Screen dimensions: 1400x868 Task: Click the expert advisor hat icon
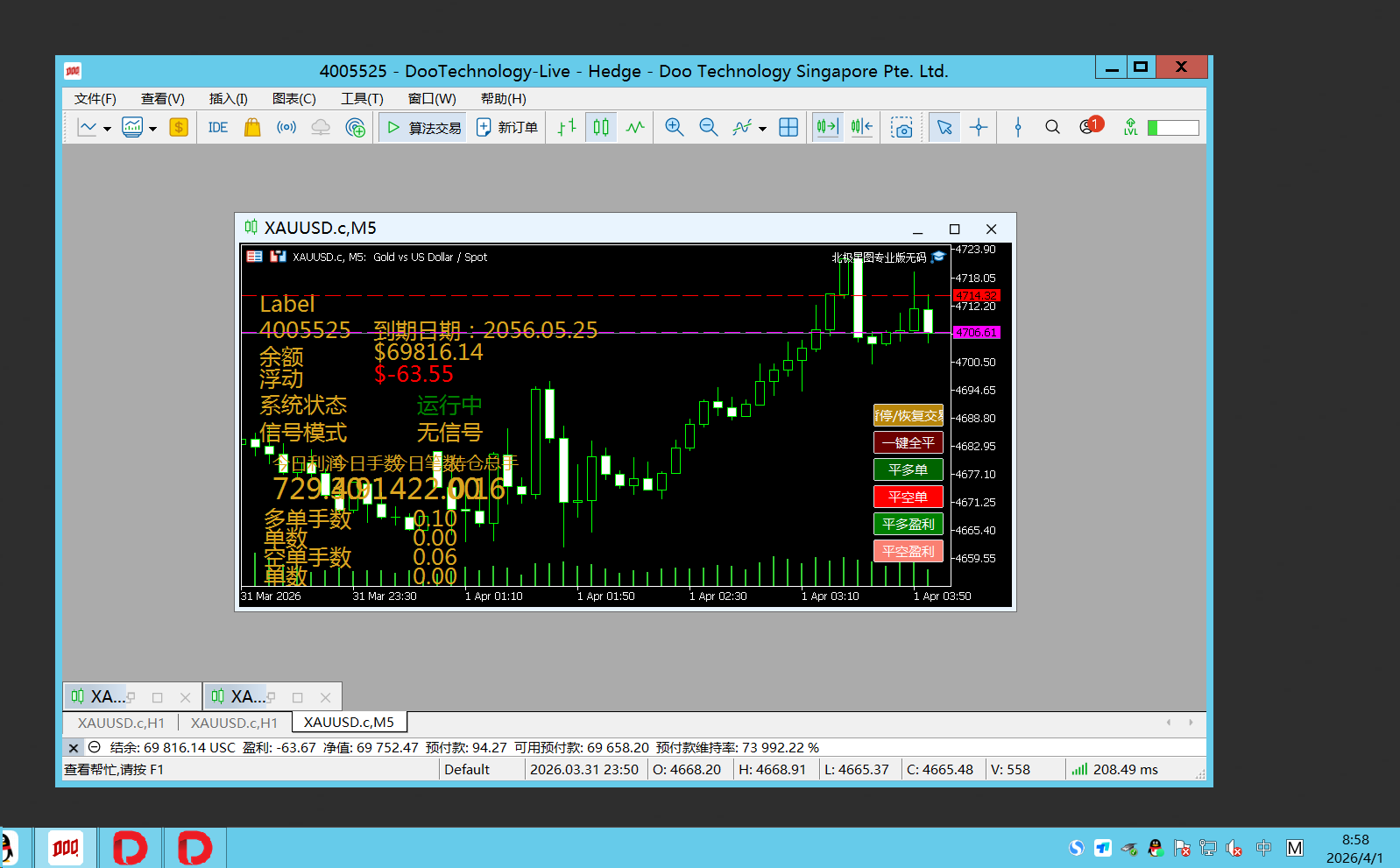pyautogui.click(x=938, y=257)
